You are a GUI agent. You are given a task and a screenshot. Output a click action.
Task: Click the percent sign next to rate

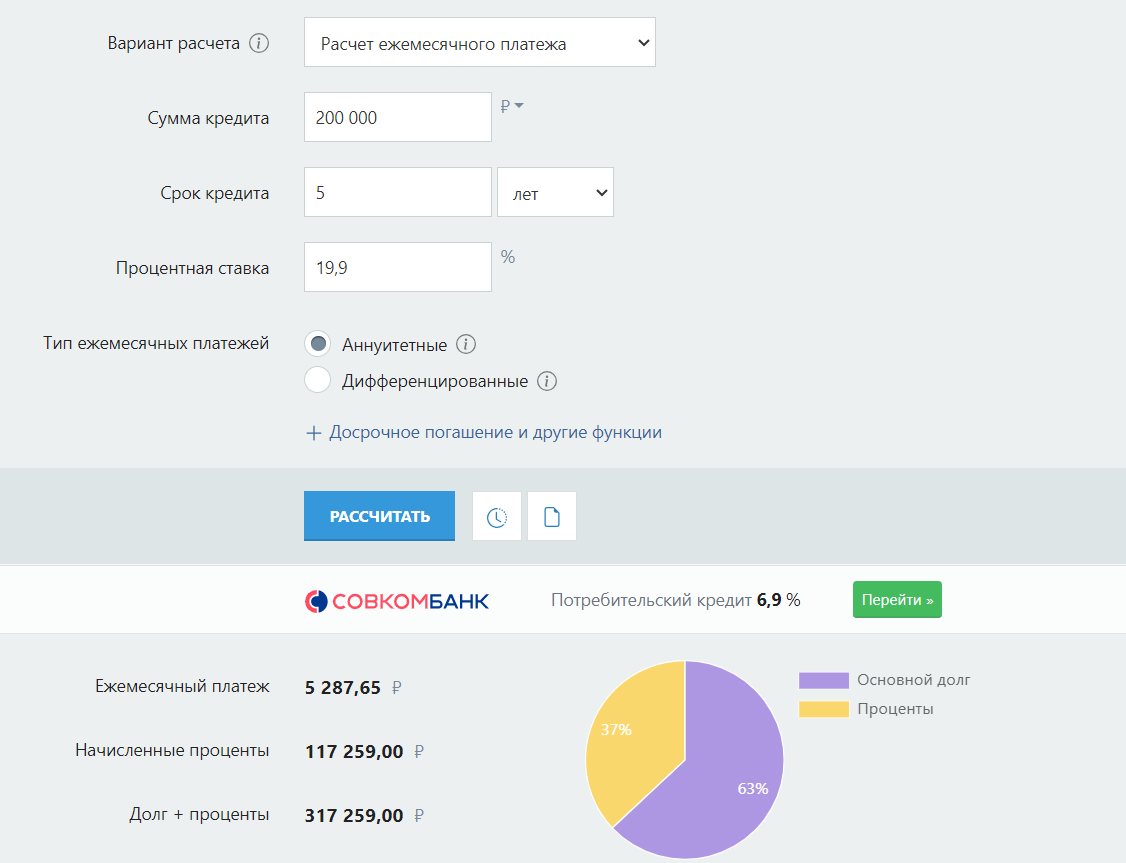click(508, 257)
